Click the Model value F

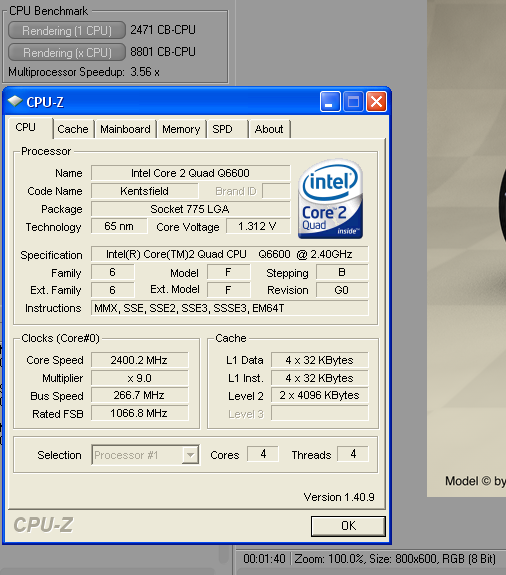228,272
